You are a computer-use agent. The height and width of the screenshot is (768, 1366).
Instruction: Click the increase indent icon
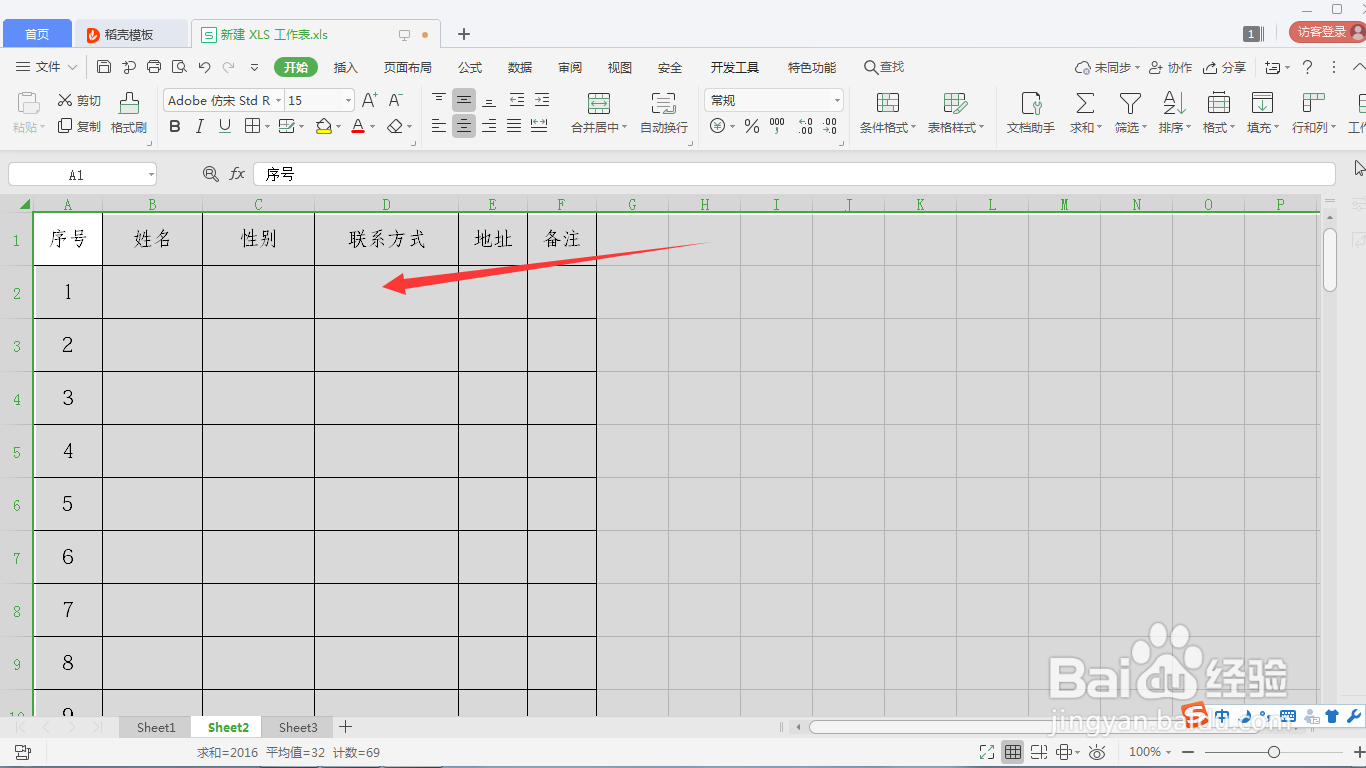[x=541, y=100]
